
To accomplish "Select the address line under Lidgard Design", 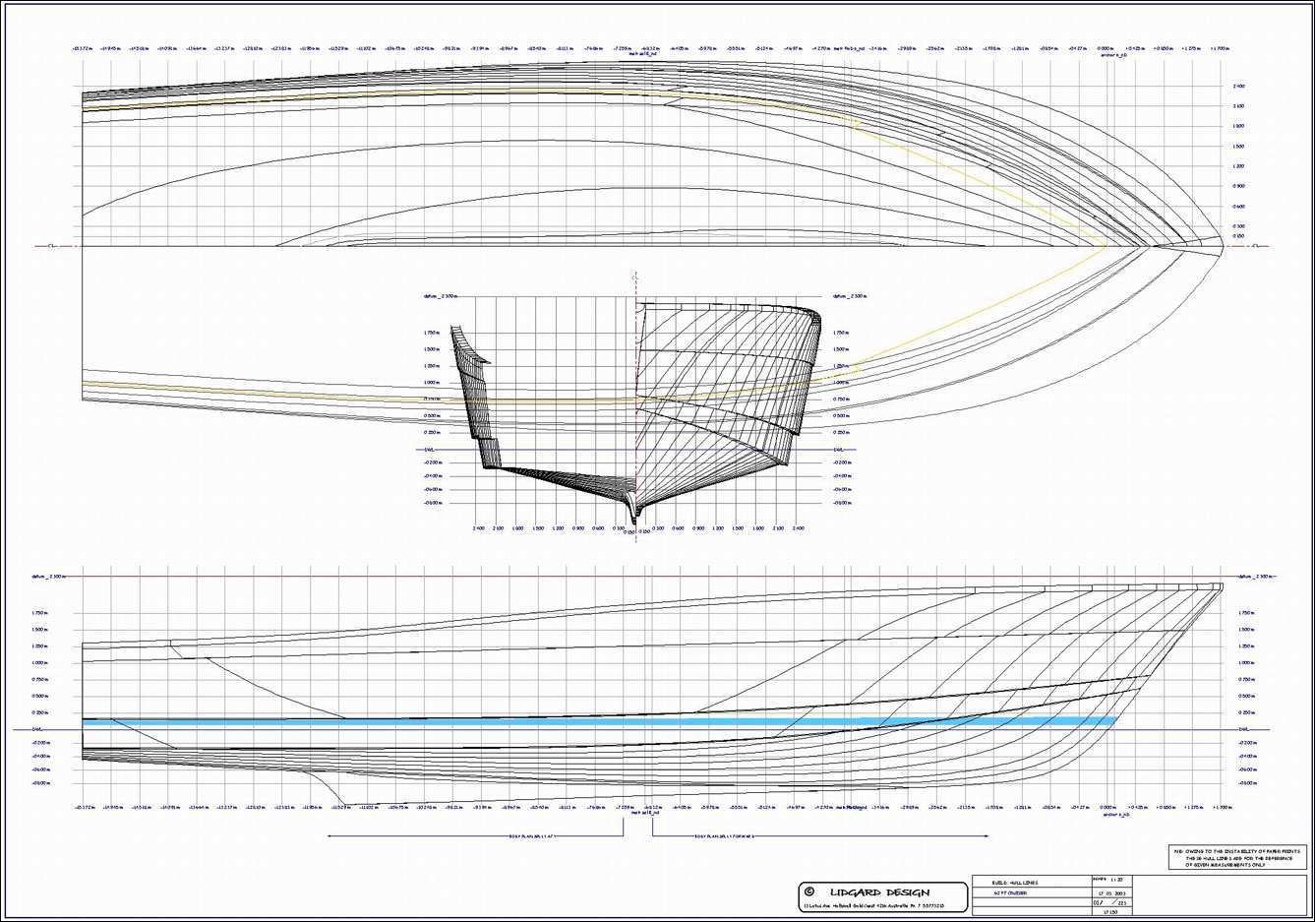I will (x=875, y=905).
